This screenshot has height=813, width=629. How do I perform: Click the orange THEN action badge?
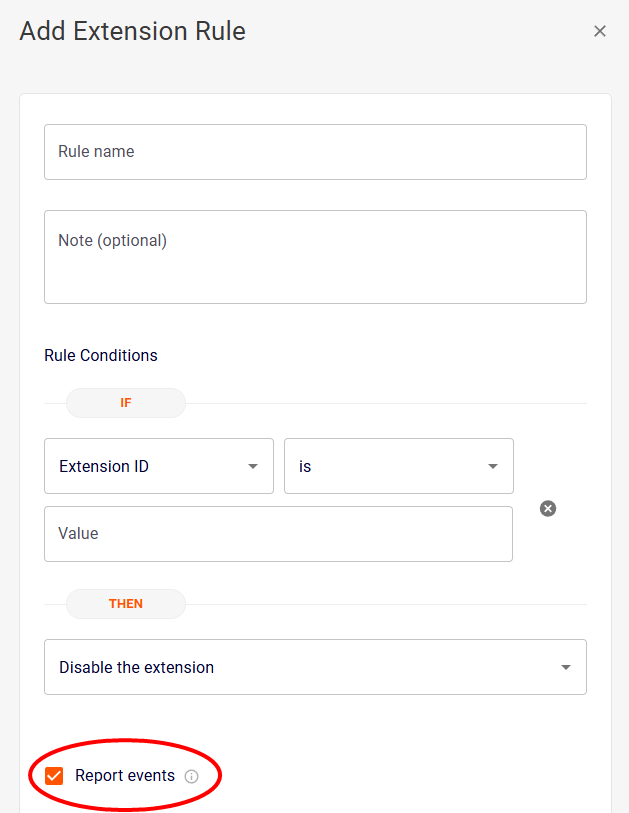click(x=126, y=604)
